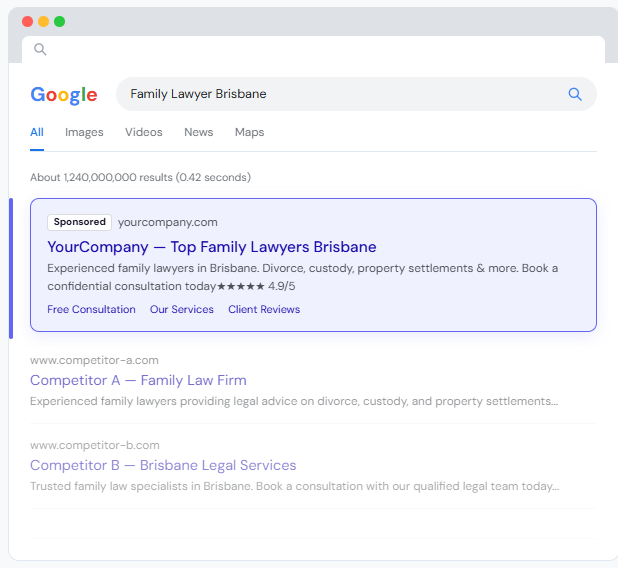
Task: Click the blue search icon in Google search box
Action: [x=575, y=94]
